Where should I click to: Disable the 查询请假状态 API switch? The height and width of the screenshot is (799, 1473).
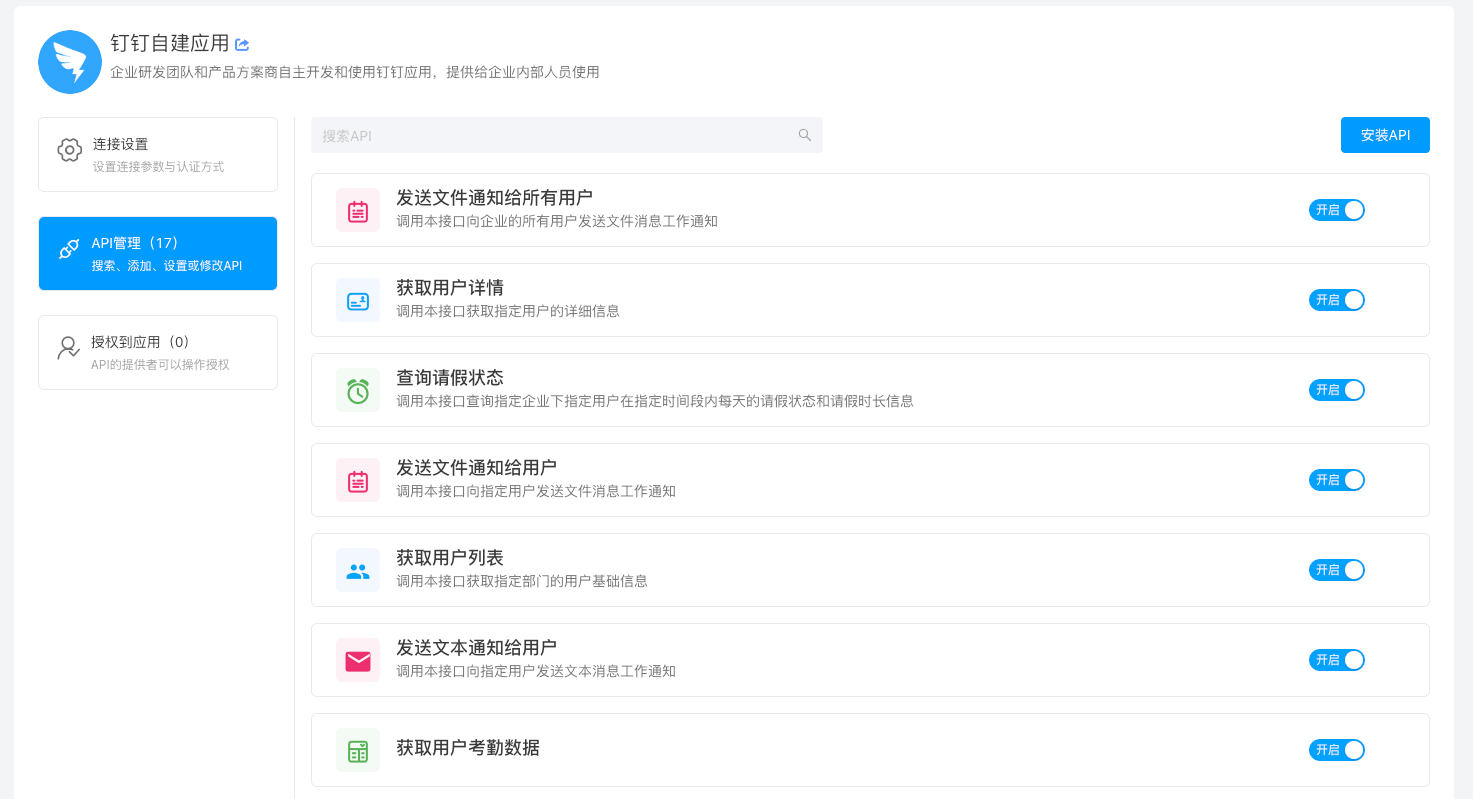[1336, 390]
